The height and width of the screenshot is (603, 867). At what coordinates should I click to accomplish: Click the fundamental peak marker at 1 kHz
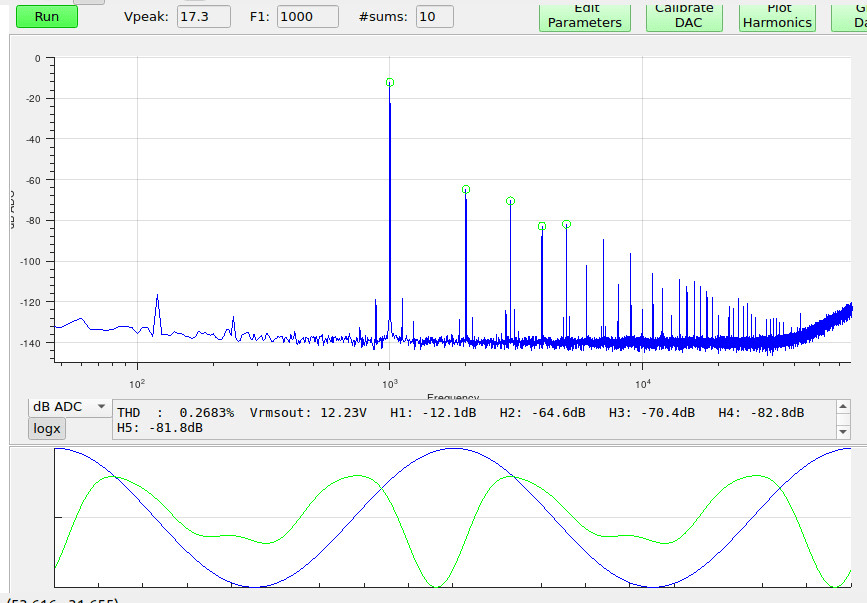[x=390, y=82]
